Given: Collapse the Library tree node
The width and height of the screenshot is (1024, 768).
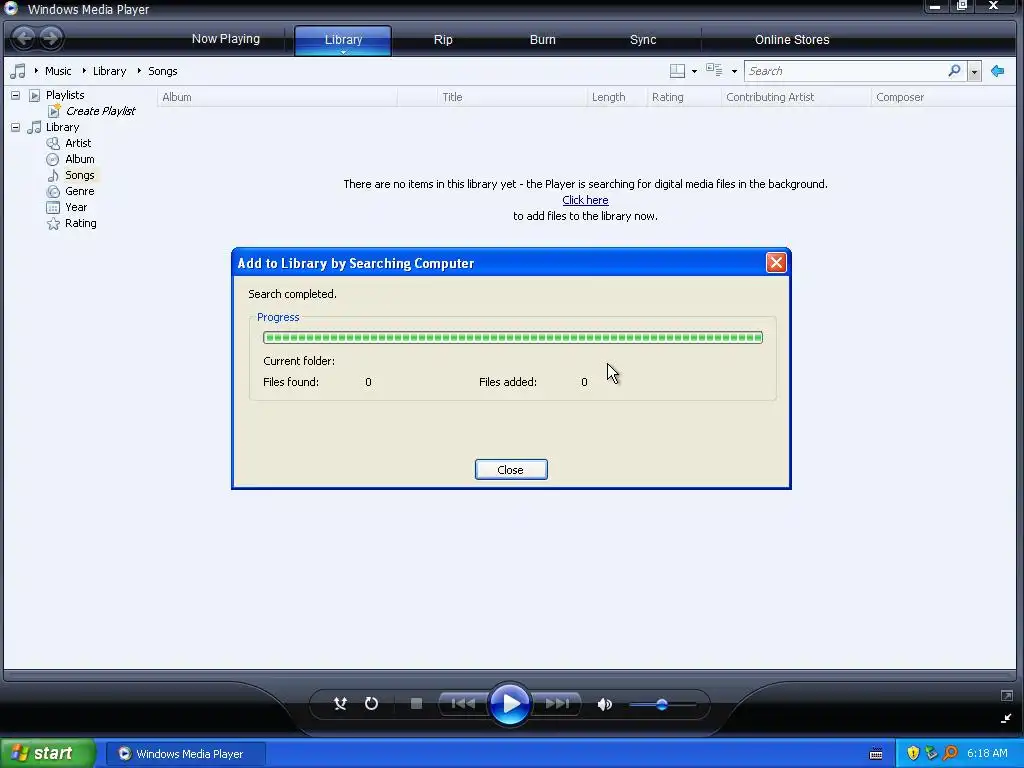Looking at the screenshot, I should pos(15,127).
